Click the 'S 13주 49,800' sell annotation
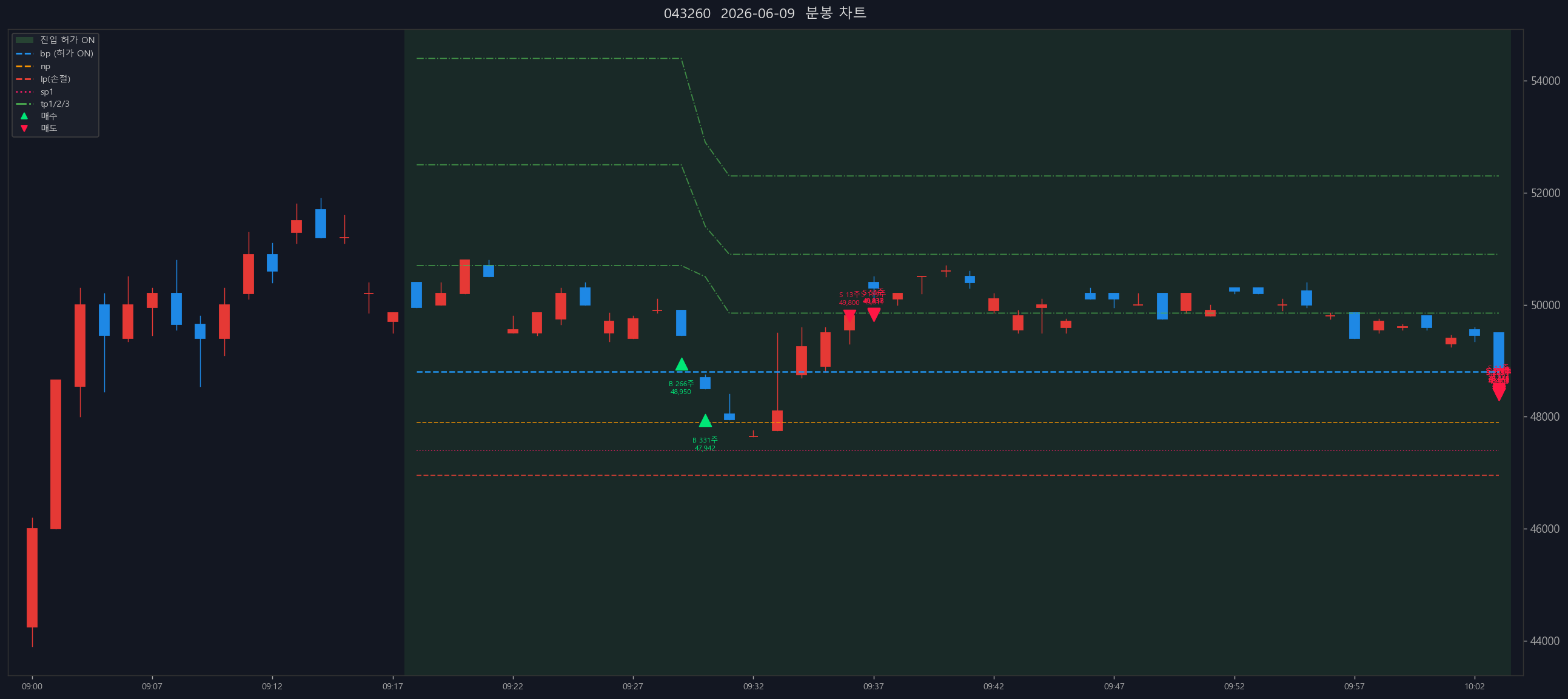 click(849, 299)
